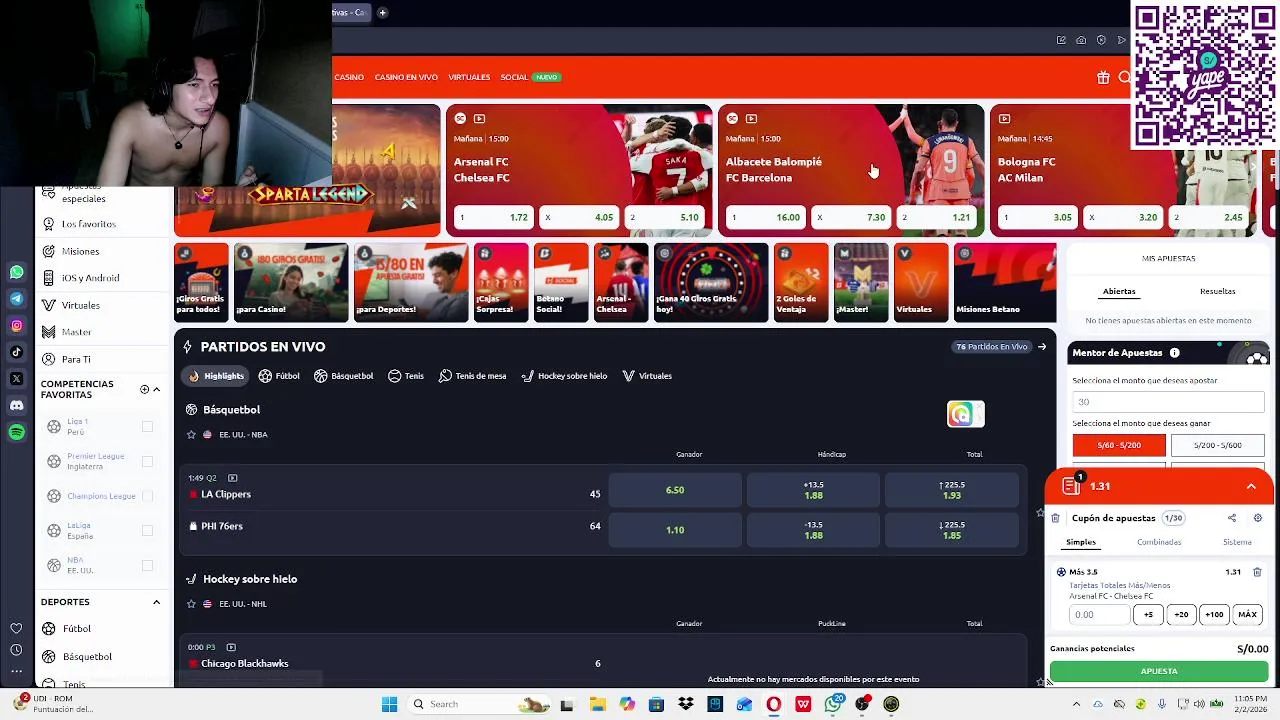Open WhatsApp from the Windows taskbar
The height and width of the screenshot is (720, 1280).
pyautogui.click(x=832, y=704)
